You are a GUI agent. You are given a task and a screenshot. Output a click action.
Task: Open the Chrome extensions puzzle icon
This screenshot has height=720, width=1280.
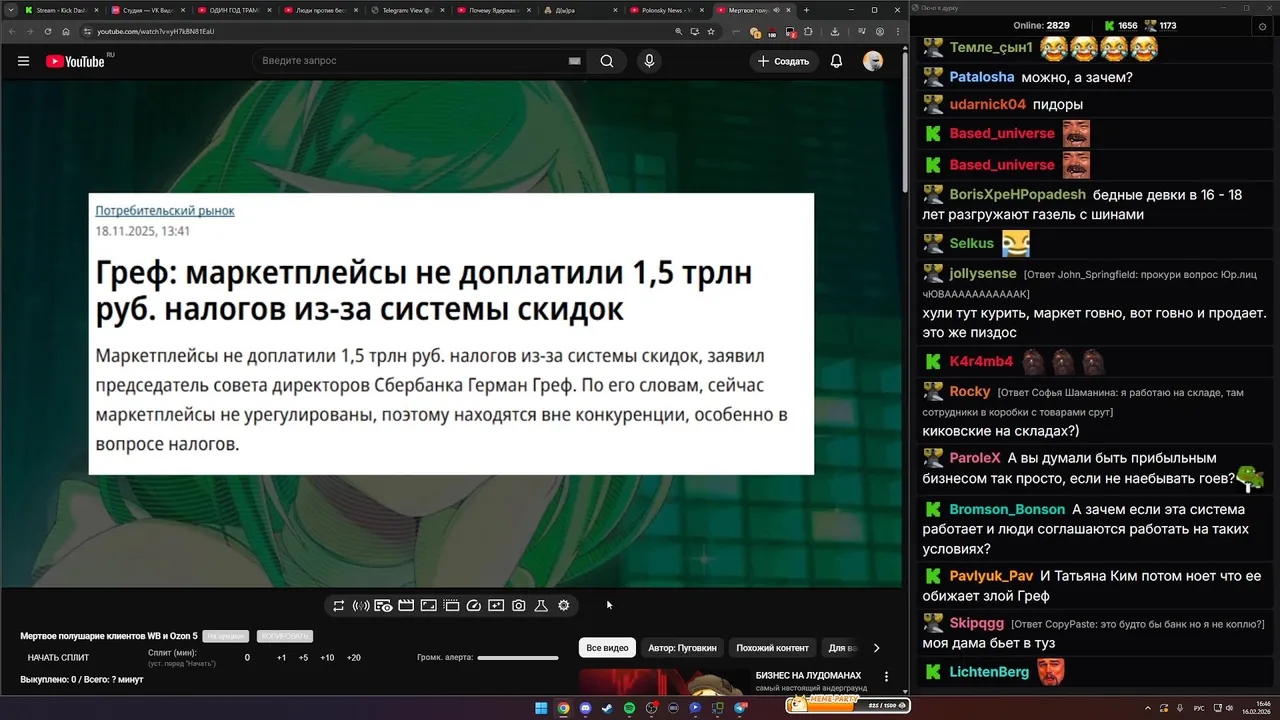point(806,31)
